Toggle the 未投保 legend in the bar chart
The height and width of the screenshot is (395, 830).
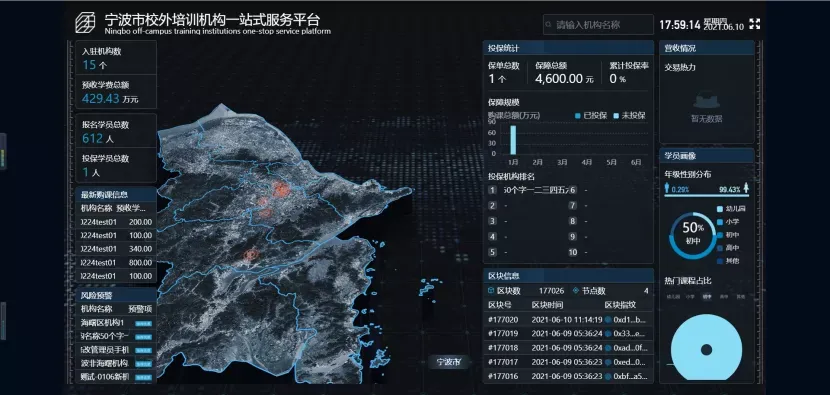pos(629,115)
